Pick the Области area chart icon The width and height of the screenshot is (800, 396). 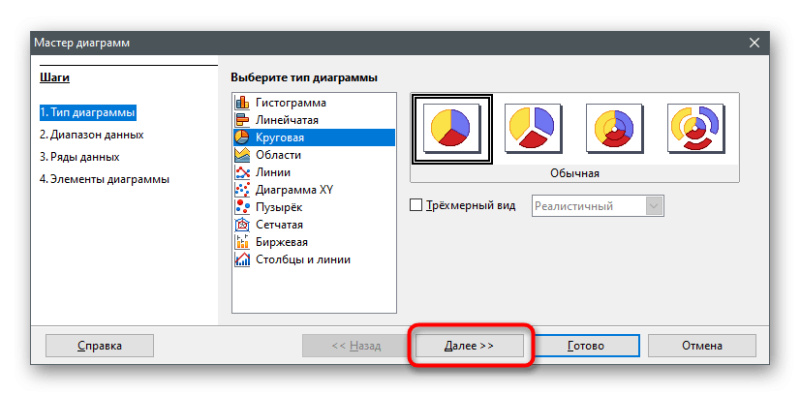(242, 155)
